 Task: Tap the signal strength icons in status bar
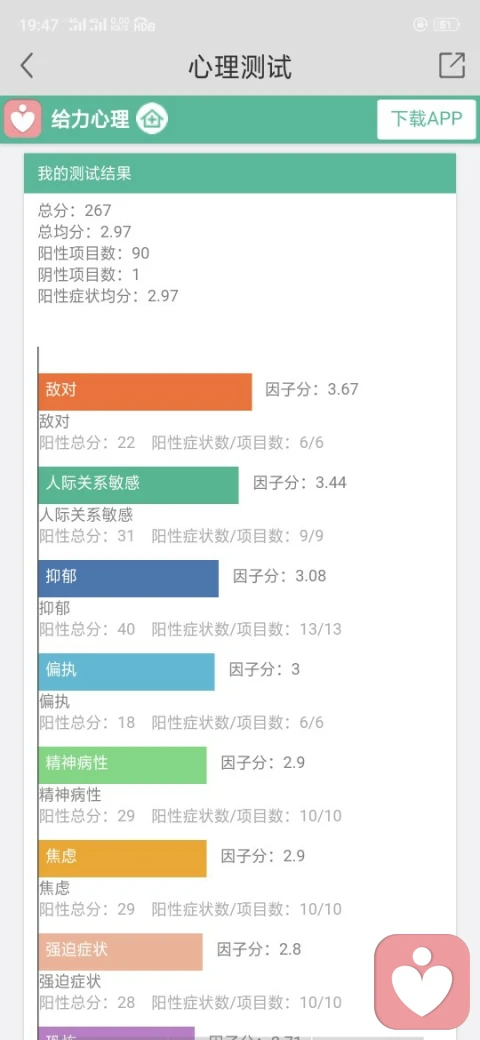pos(88,25)
